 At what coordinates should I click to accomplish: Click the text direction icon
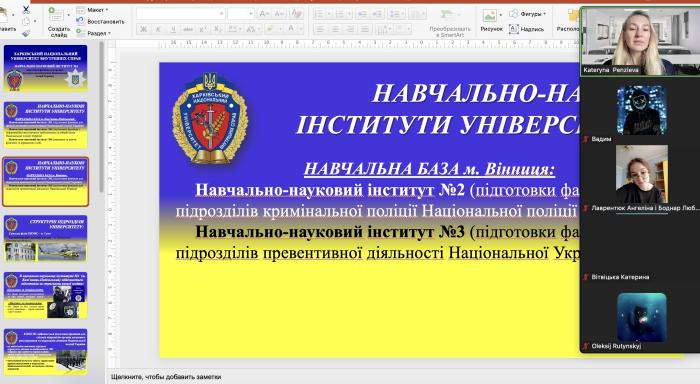pos(383,29)
